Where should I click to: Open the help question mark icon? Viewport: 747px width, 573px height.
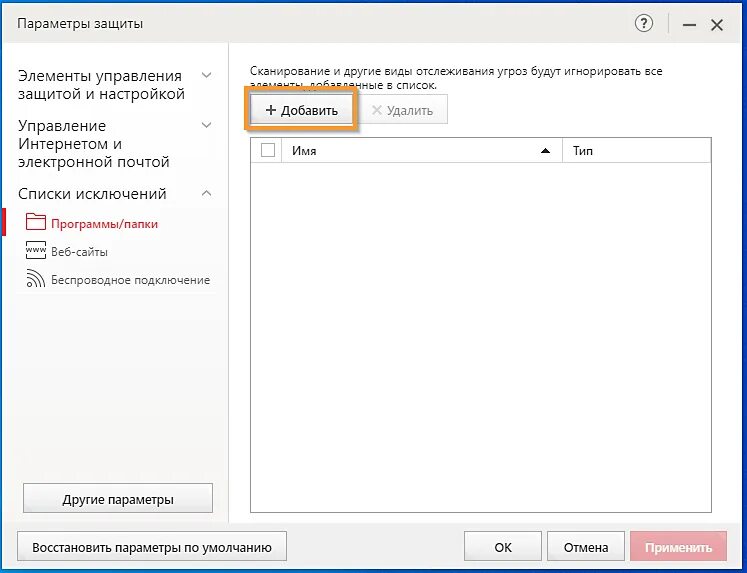point(644,23)
